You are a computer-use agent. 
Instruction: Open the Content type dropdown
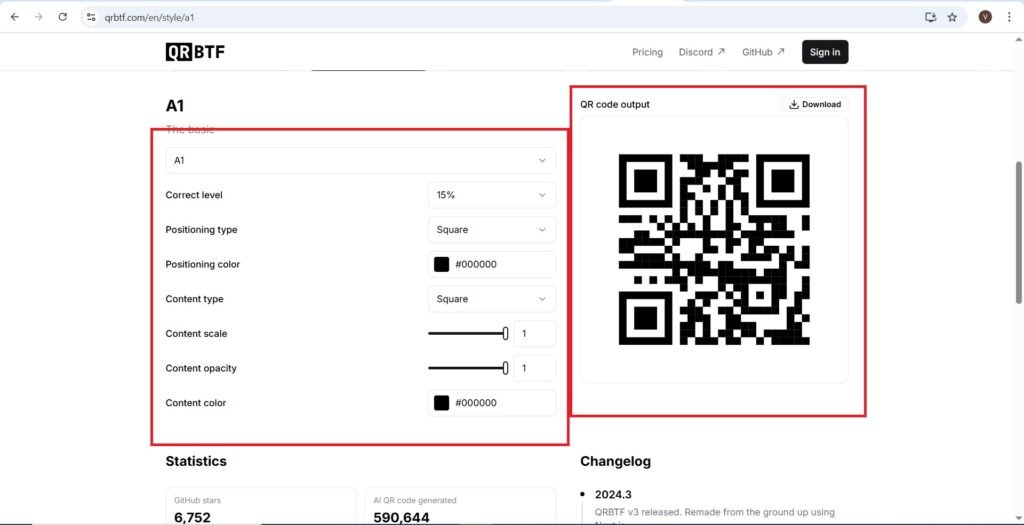(492, 298)
